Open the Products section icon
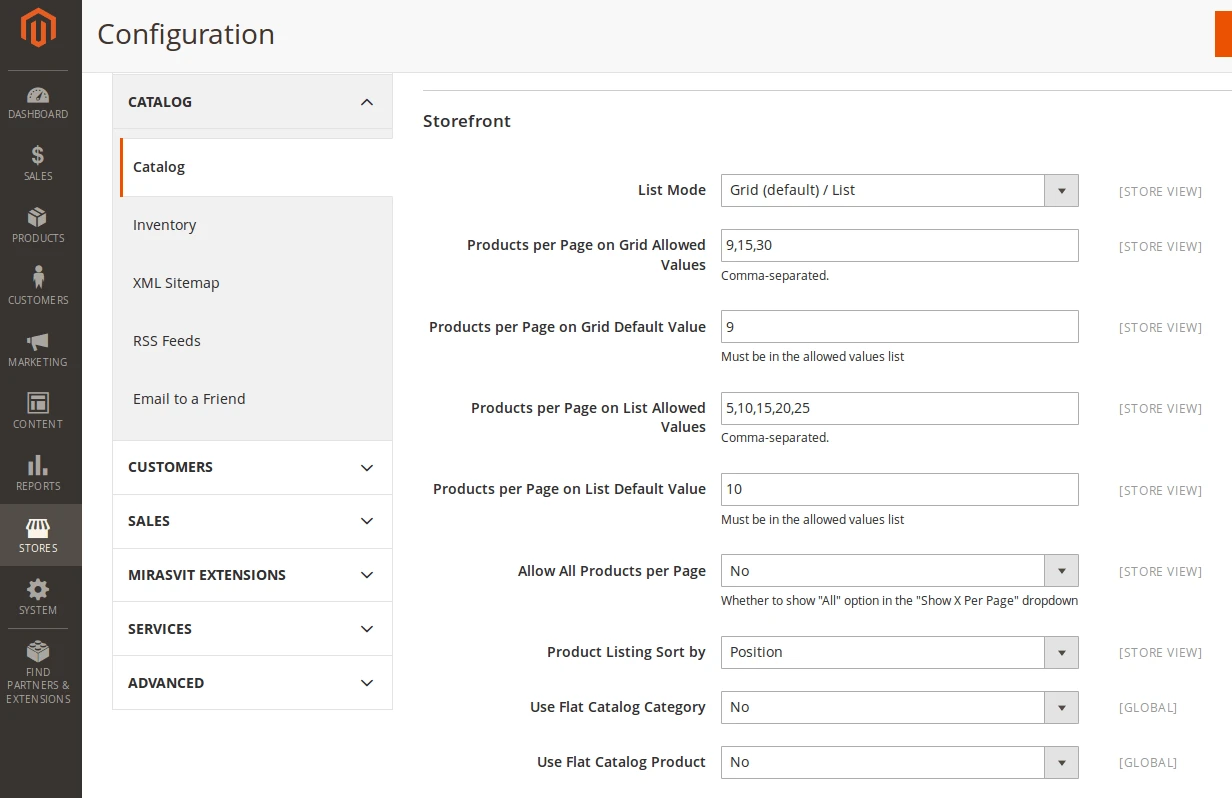 click(x=38, y=225)
